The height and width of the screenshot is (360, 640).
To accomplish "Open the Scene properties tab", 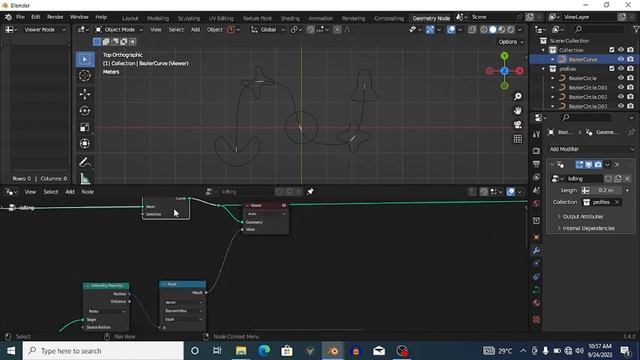I will 536,190.
